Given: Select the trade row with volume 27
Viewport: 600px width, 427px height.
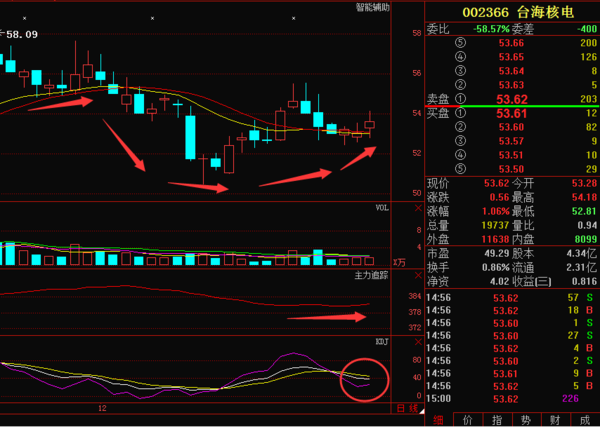Looking at the screenshot, I should pyautogui.click(x=512, y=336).
